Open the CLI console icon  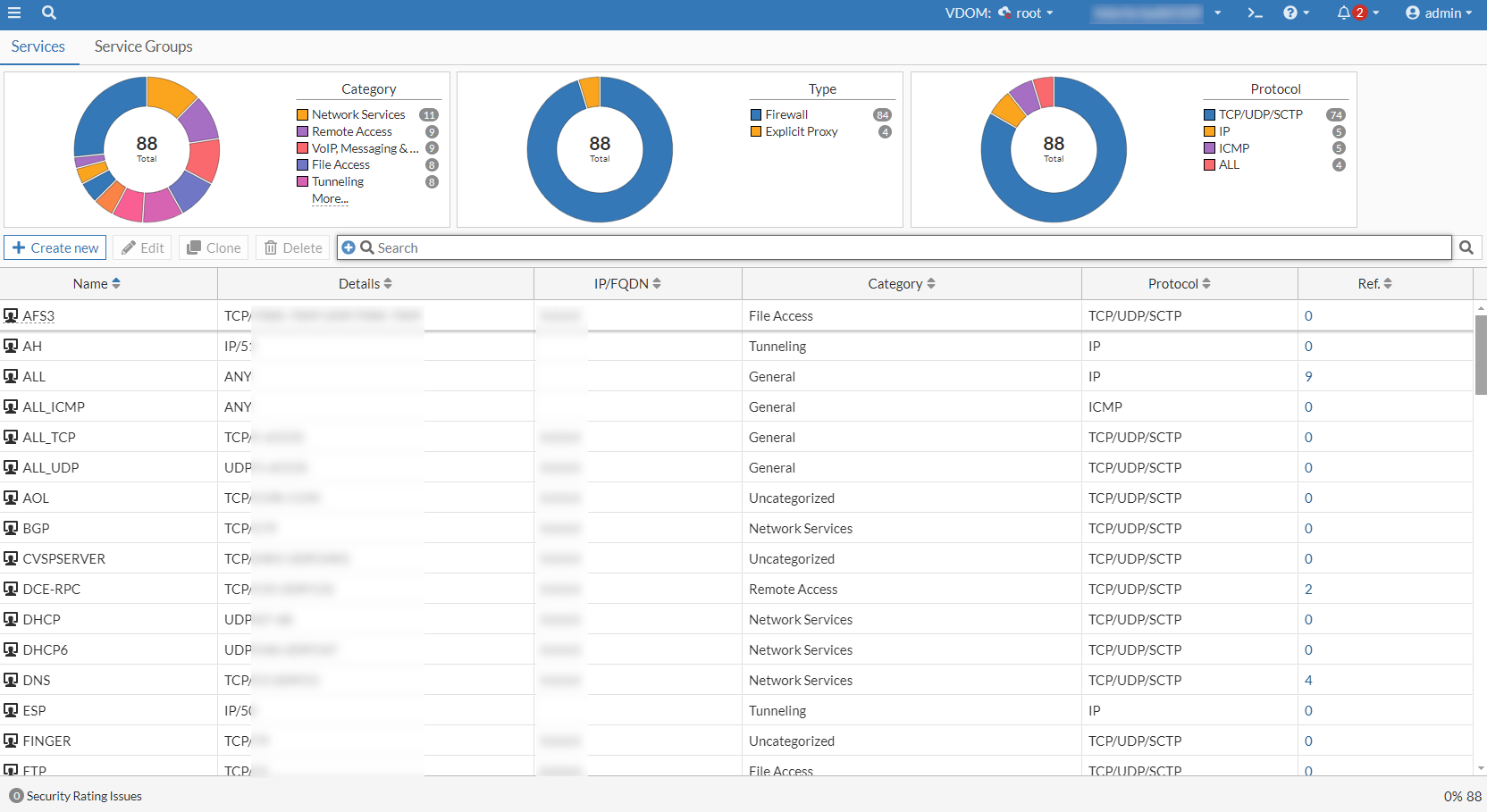pyautogui.click(x=1255, y=13)
